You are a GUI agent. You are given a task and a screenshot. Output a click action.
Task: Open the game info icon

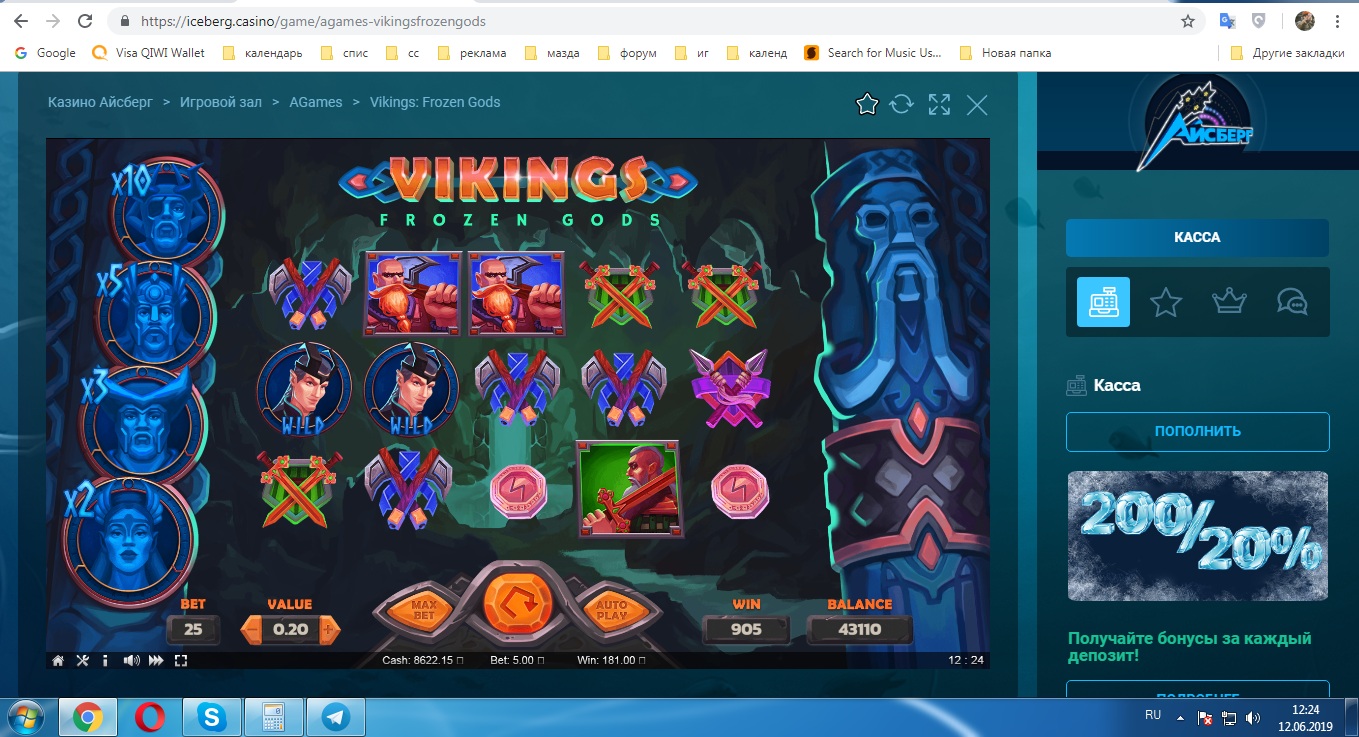tap(105, 660)
